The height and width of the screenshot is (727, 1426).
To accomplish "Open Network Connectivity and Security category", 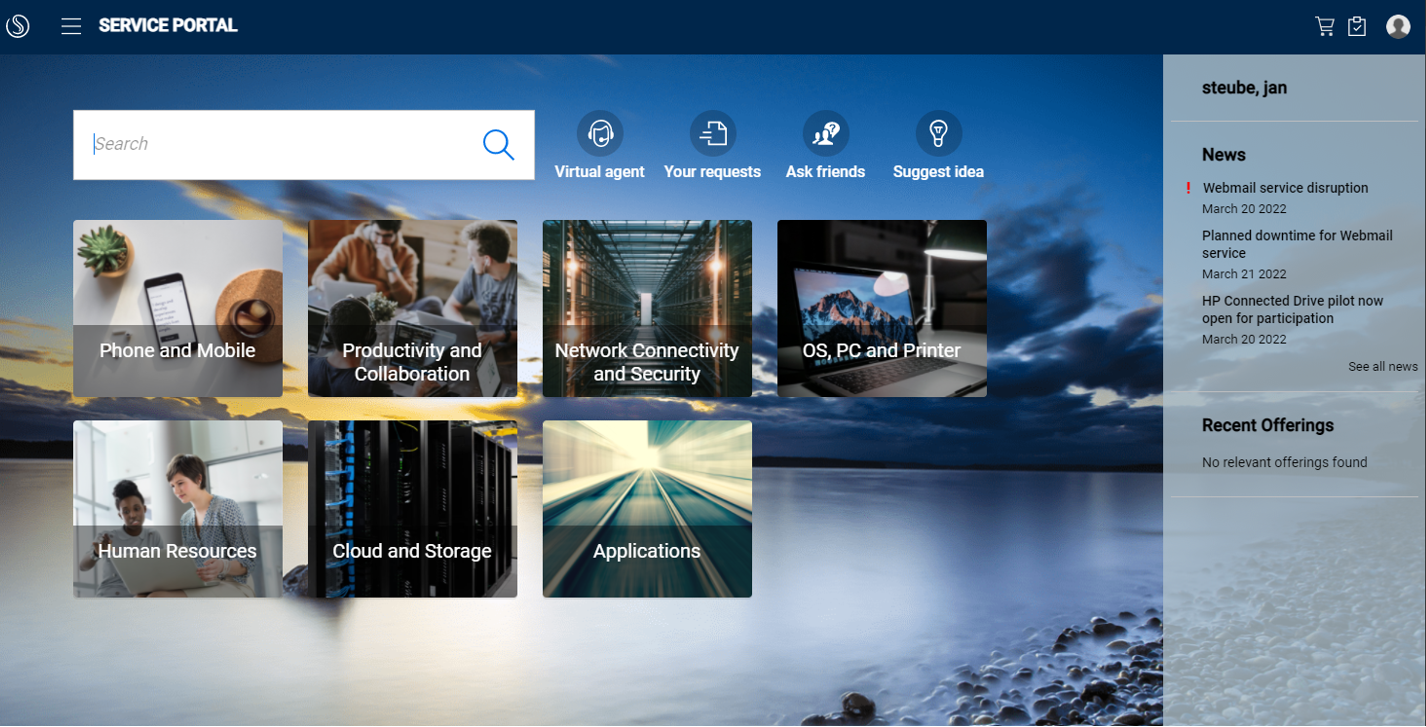I will point(647,308).
